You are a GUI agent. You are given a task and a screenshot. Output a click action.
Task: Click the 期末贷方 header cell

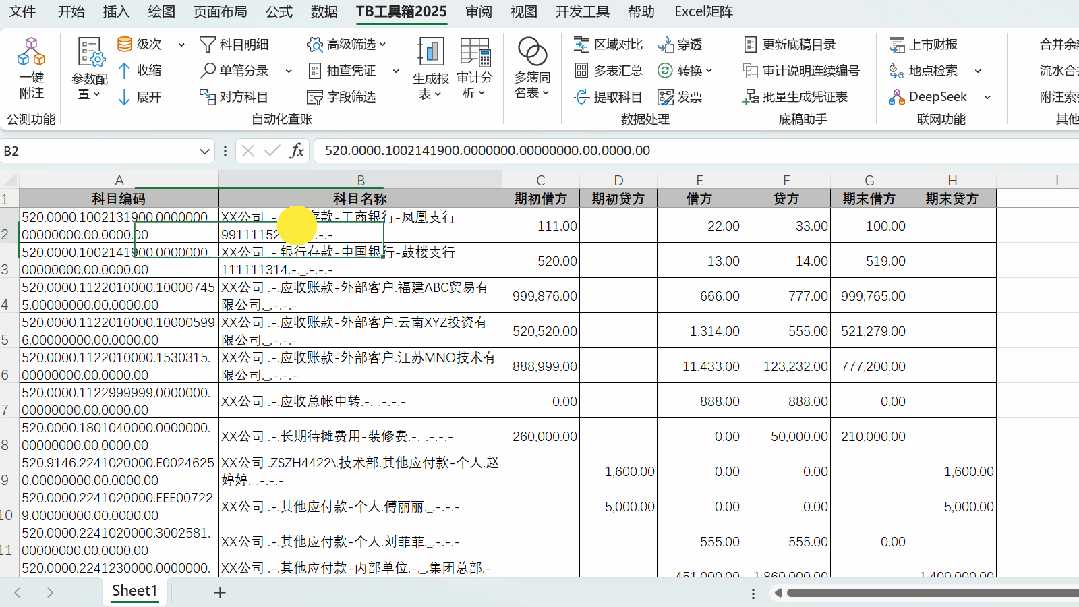(952, 199)
